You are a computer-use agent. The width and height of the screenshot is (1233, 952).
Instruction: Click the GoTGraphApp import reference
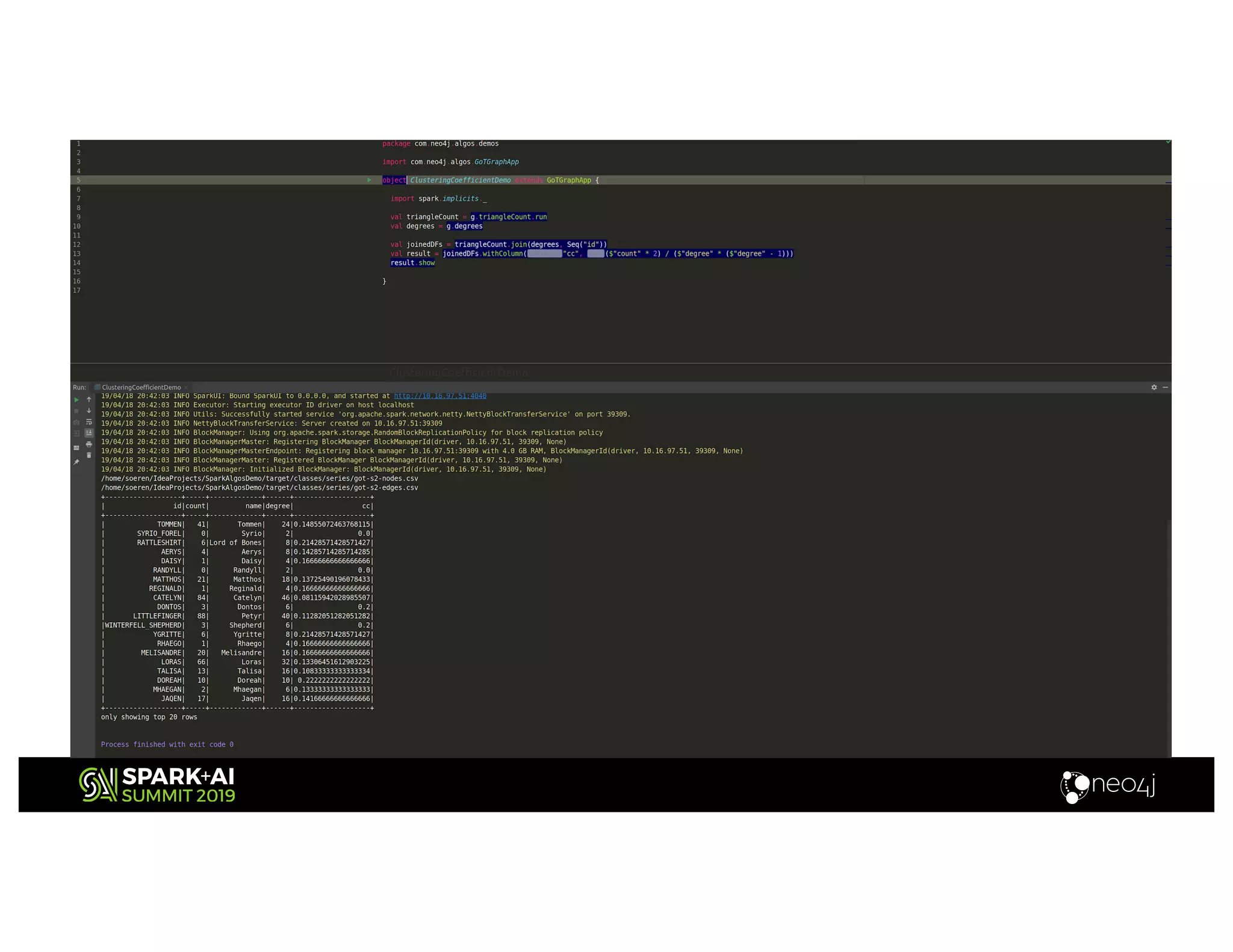(x=496, y=162)
